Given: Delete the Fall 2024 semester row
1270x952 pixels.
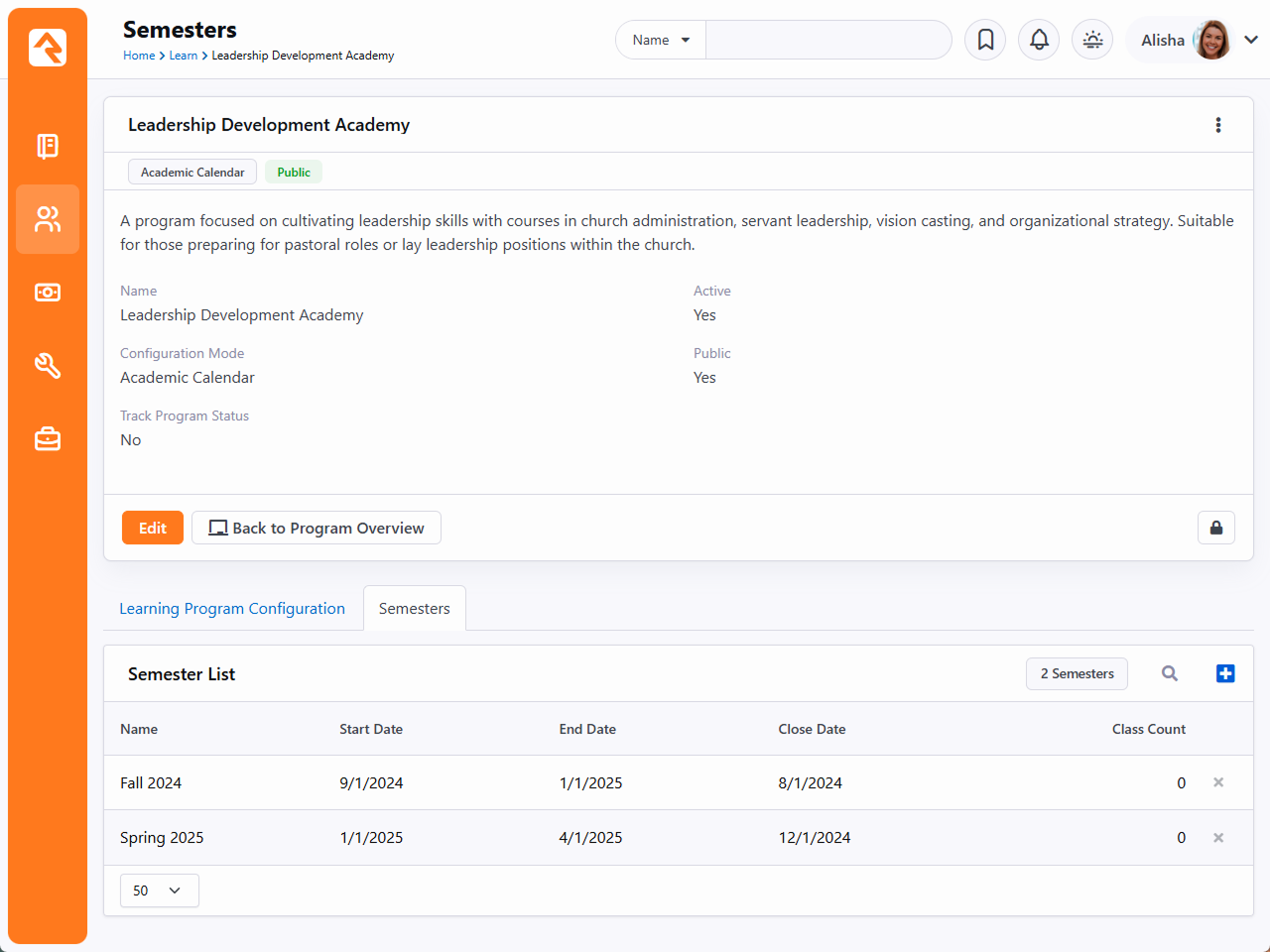Looking at the screenshot, I should click(1218, 782).
